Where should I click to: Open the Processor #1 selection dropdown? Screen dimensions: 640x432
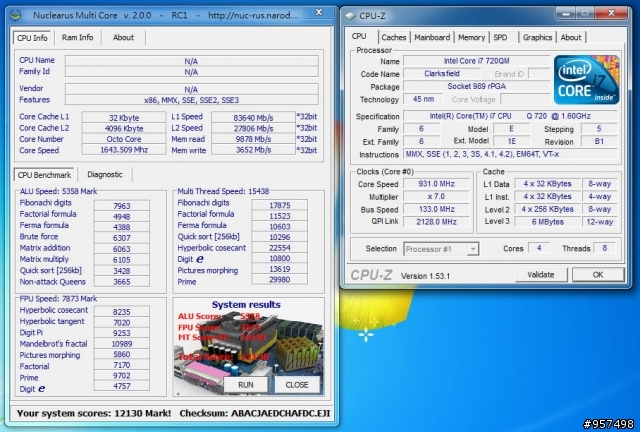(441, 249)
